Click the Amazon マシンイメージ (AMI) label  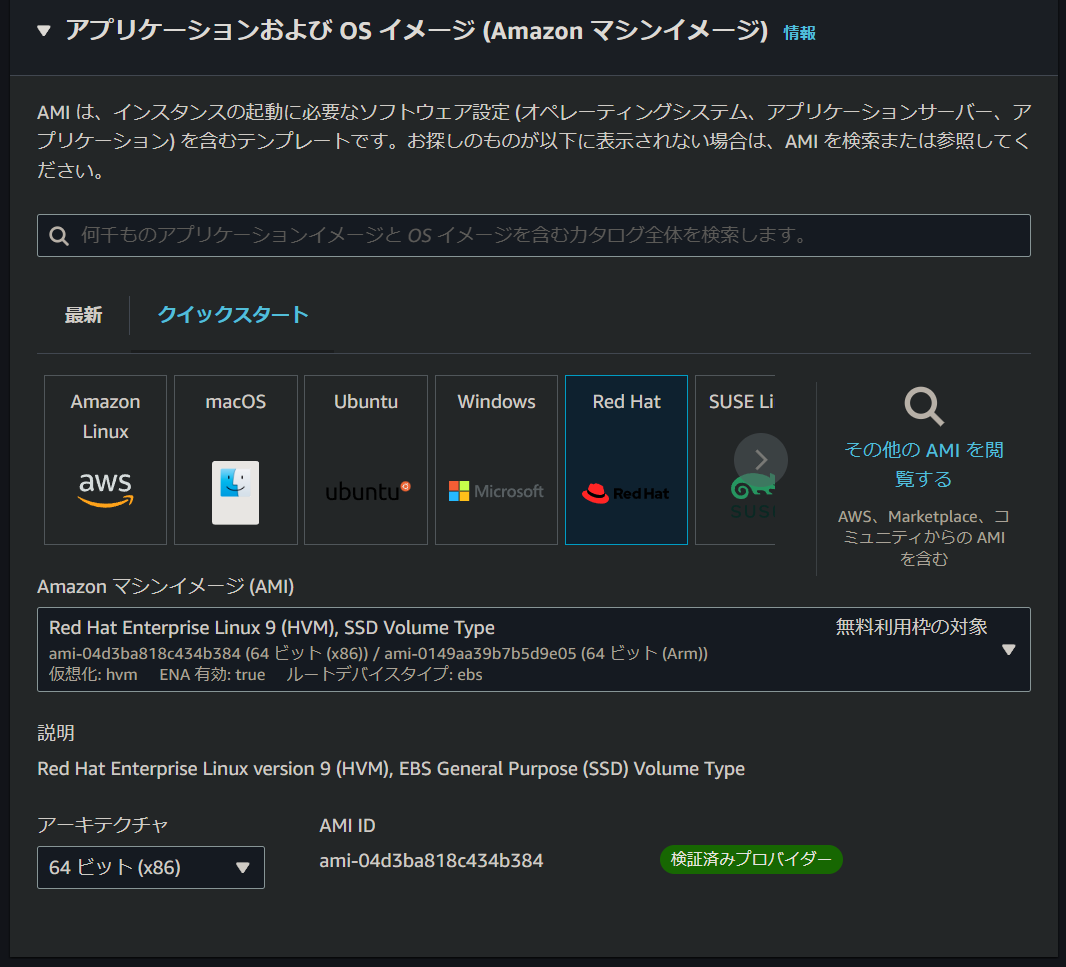(x=165, y=586)
